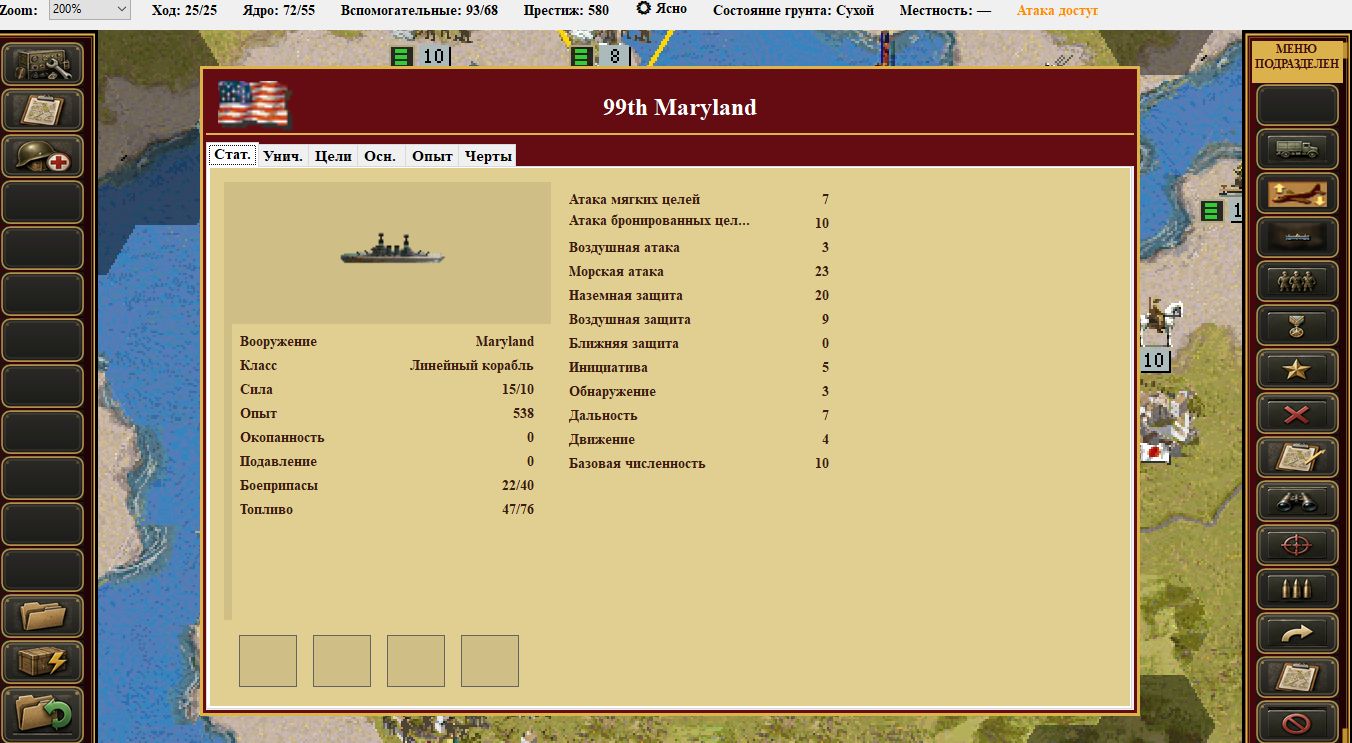Click the gold star icon

[1297, 369]
